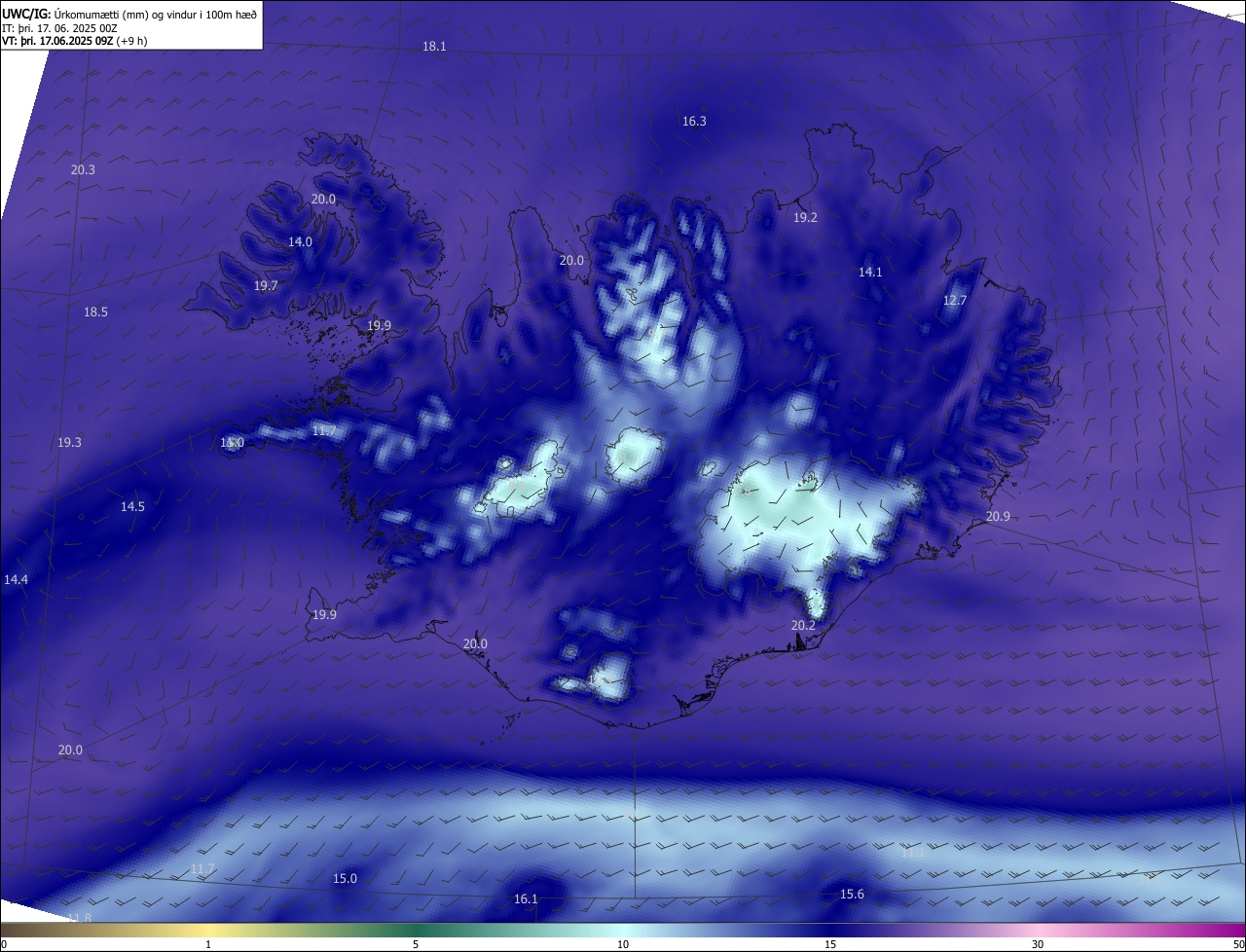Click the 19.3 value label
The image size is (1246, 952).
point(69,443)
